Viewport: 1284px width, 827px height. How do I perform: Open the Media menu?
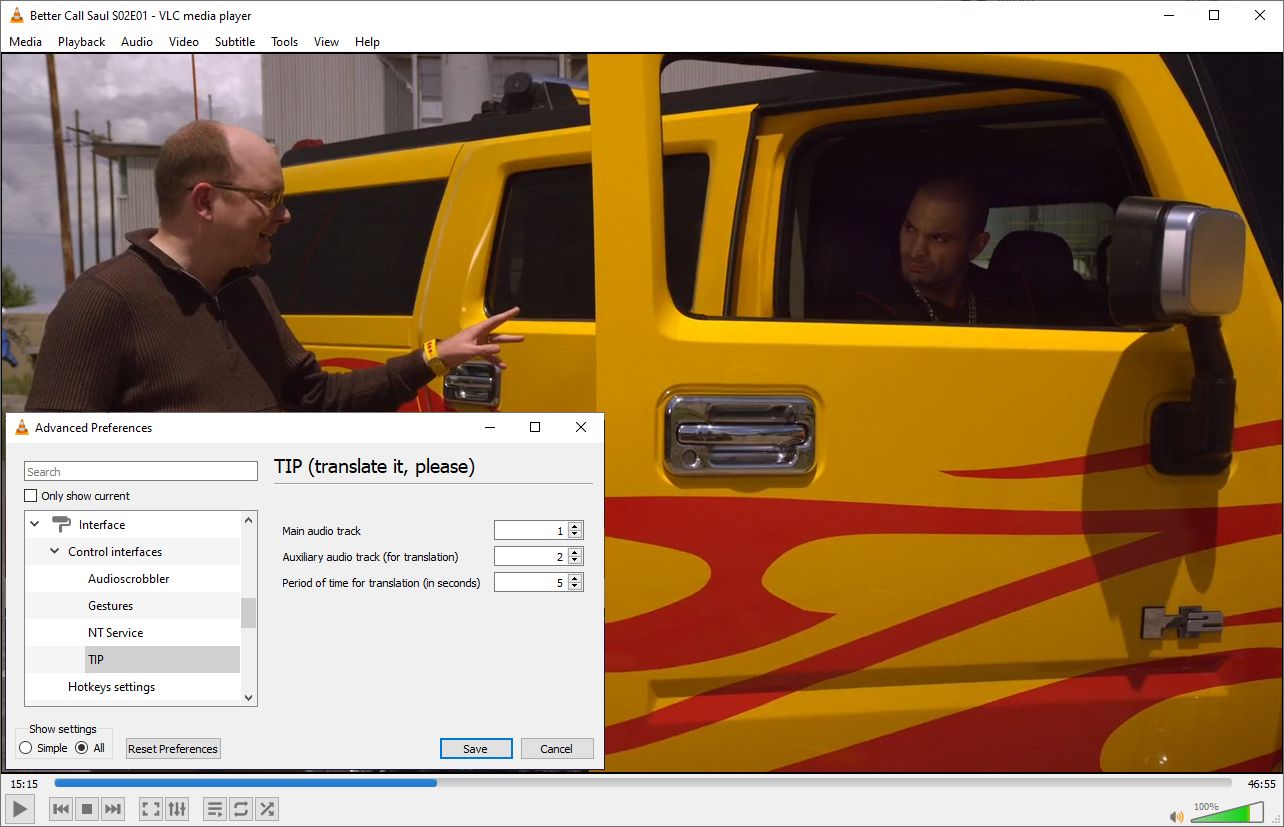tap(26, 41)
